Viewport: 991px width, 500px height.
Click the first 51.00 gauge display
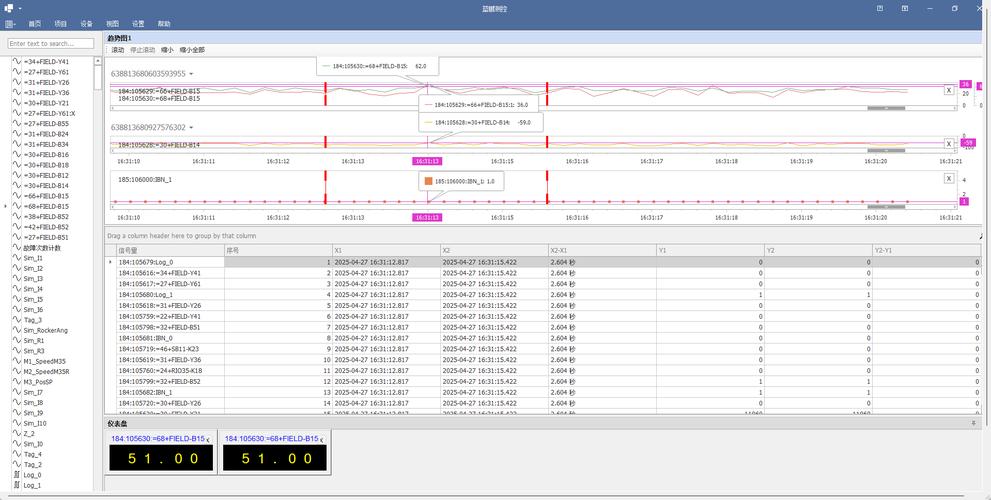coord(161,458)
